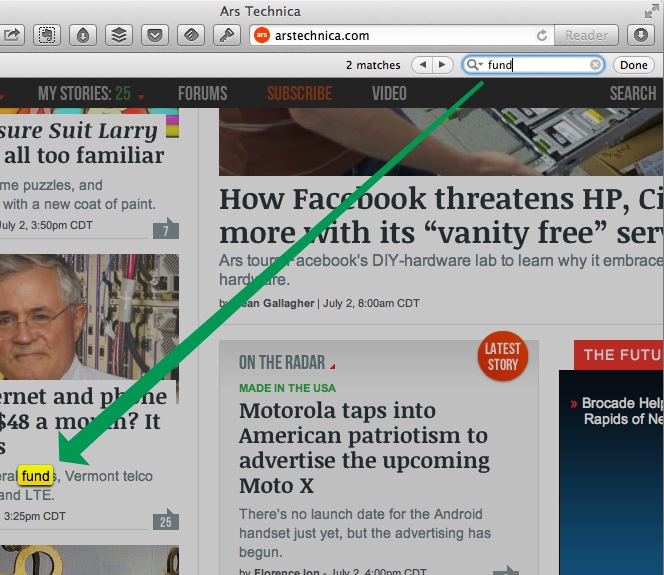
Task: Open the Buffer extension stack icon
Action: click(119, 35)
